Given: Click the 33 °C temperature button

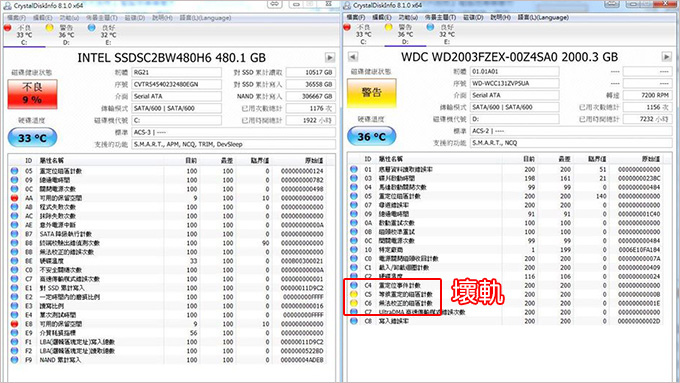Looking at the screenshot, I should [32, 138].
